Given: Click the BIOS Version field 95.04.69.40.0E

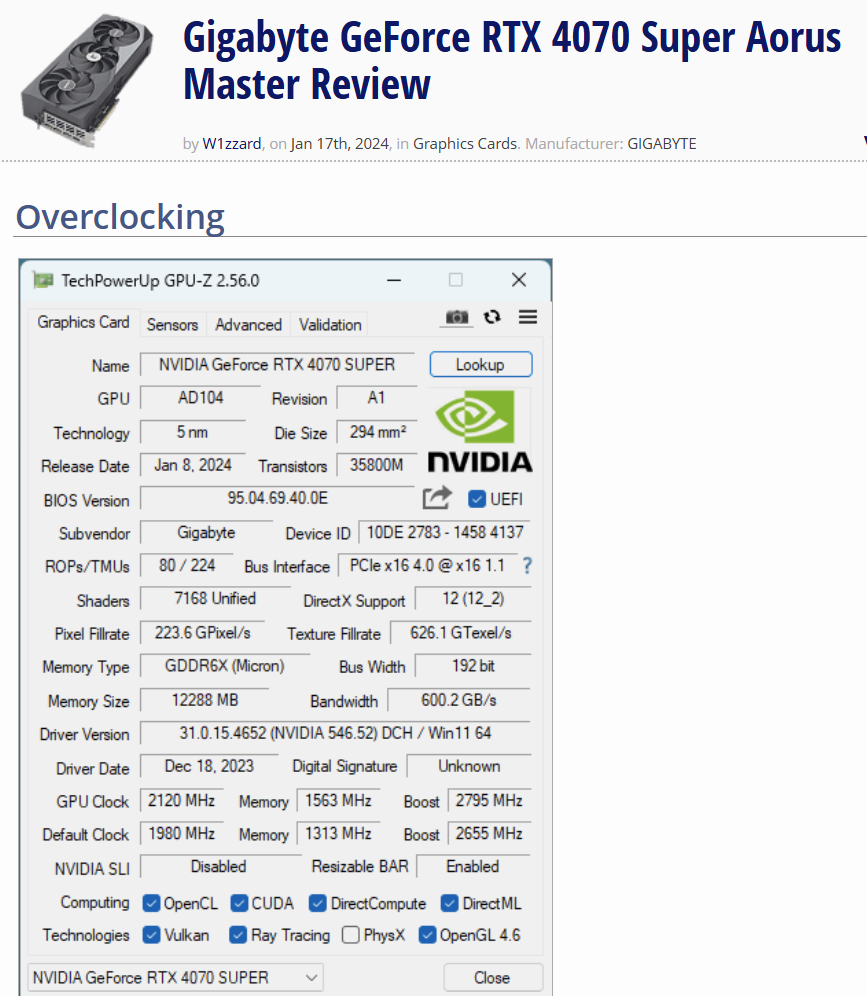Looking at the screenshot, I should (x=278, y=498).
